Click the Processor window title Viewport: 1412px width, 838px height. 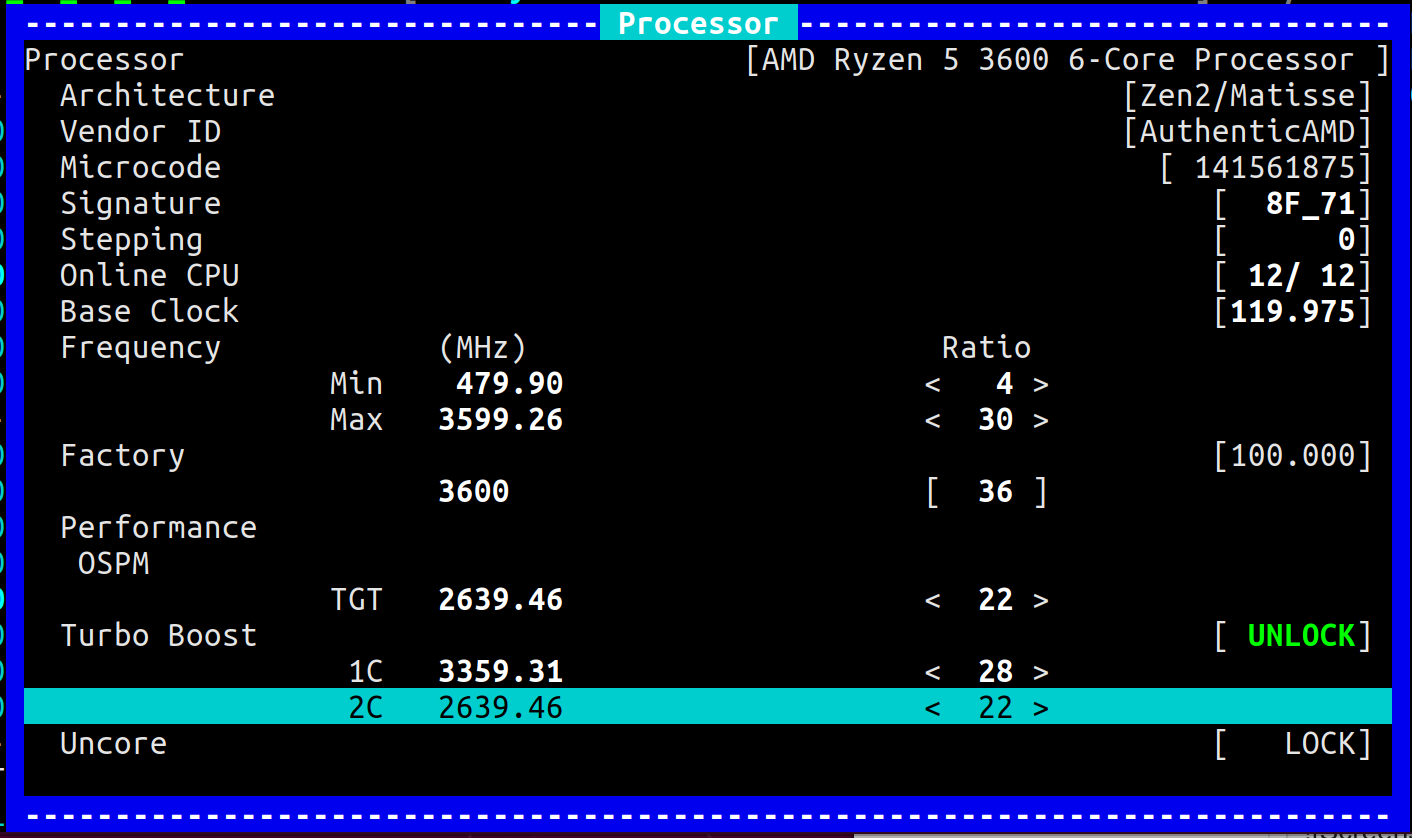pos(698,23)
